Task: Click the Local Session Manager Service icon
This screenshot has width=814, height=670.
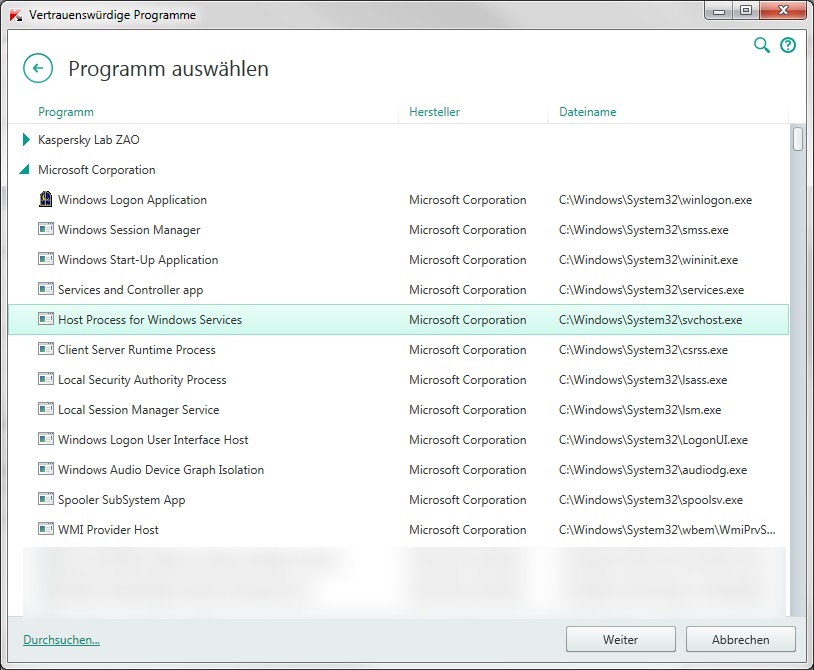Action: [46, 409]
